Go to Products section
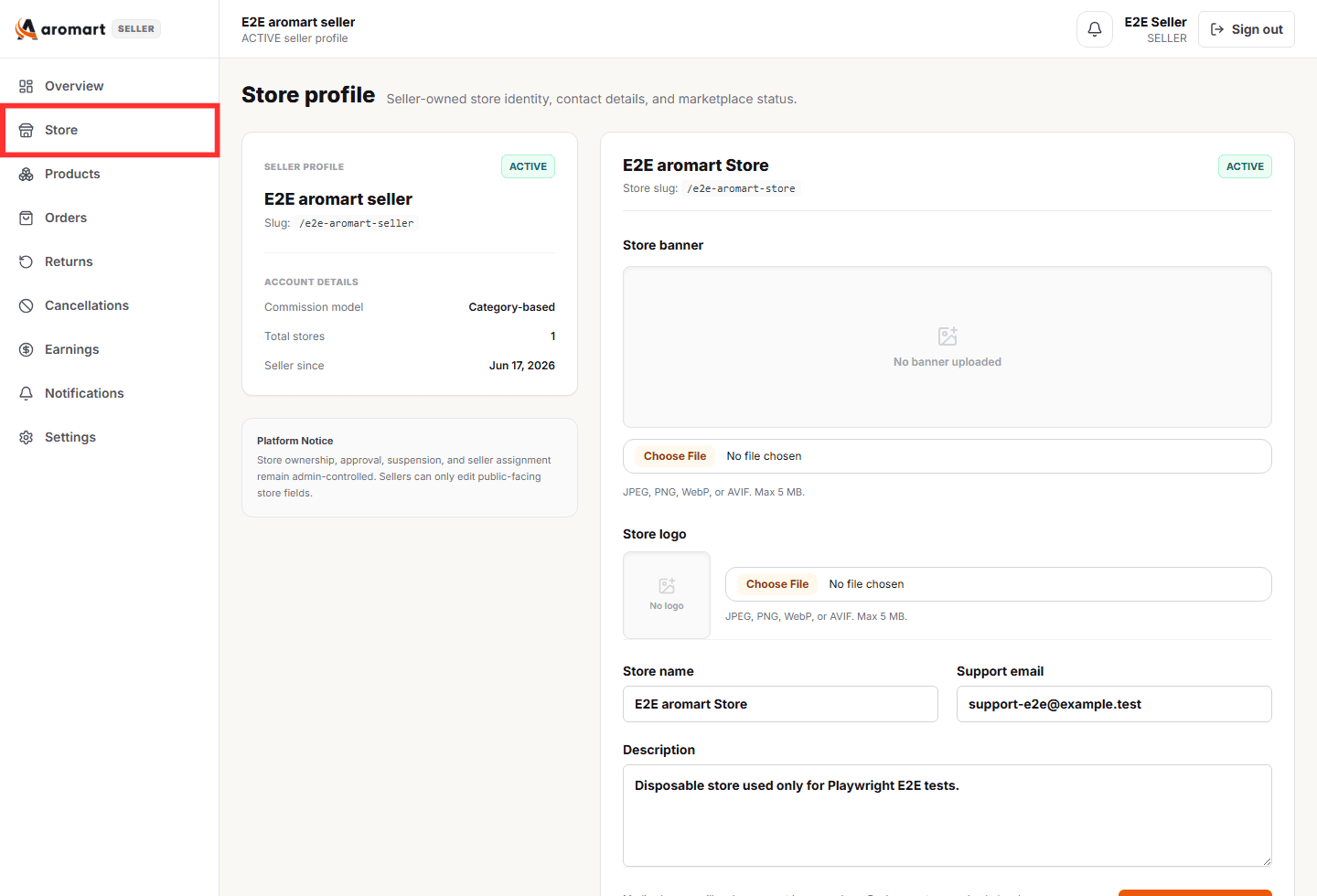 (x=110, y=174)
